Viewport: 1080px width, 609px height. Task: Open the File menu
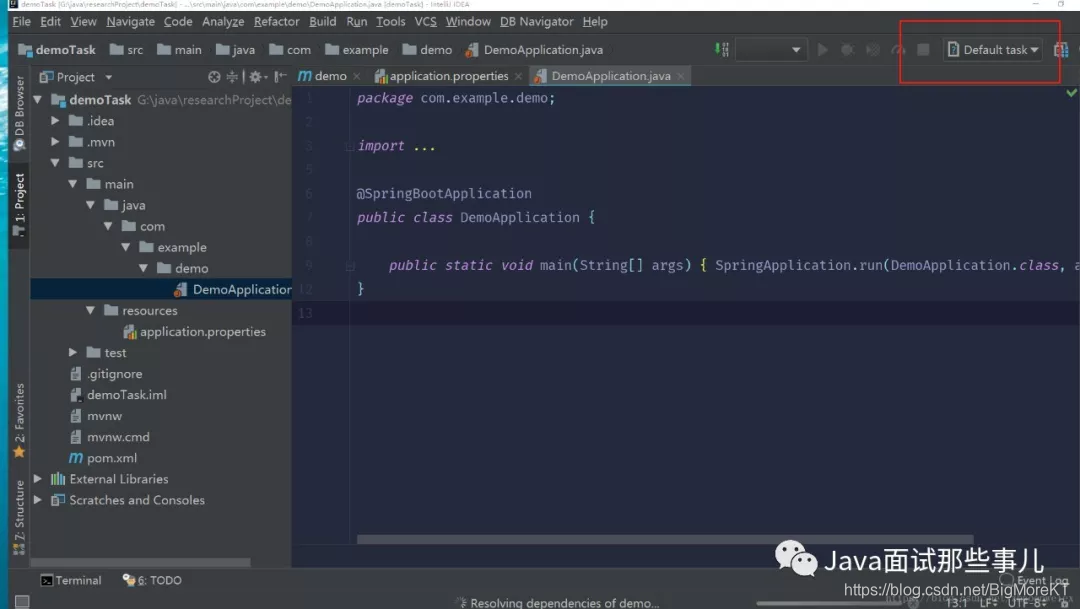(x=21, y=21)
